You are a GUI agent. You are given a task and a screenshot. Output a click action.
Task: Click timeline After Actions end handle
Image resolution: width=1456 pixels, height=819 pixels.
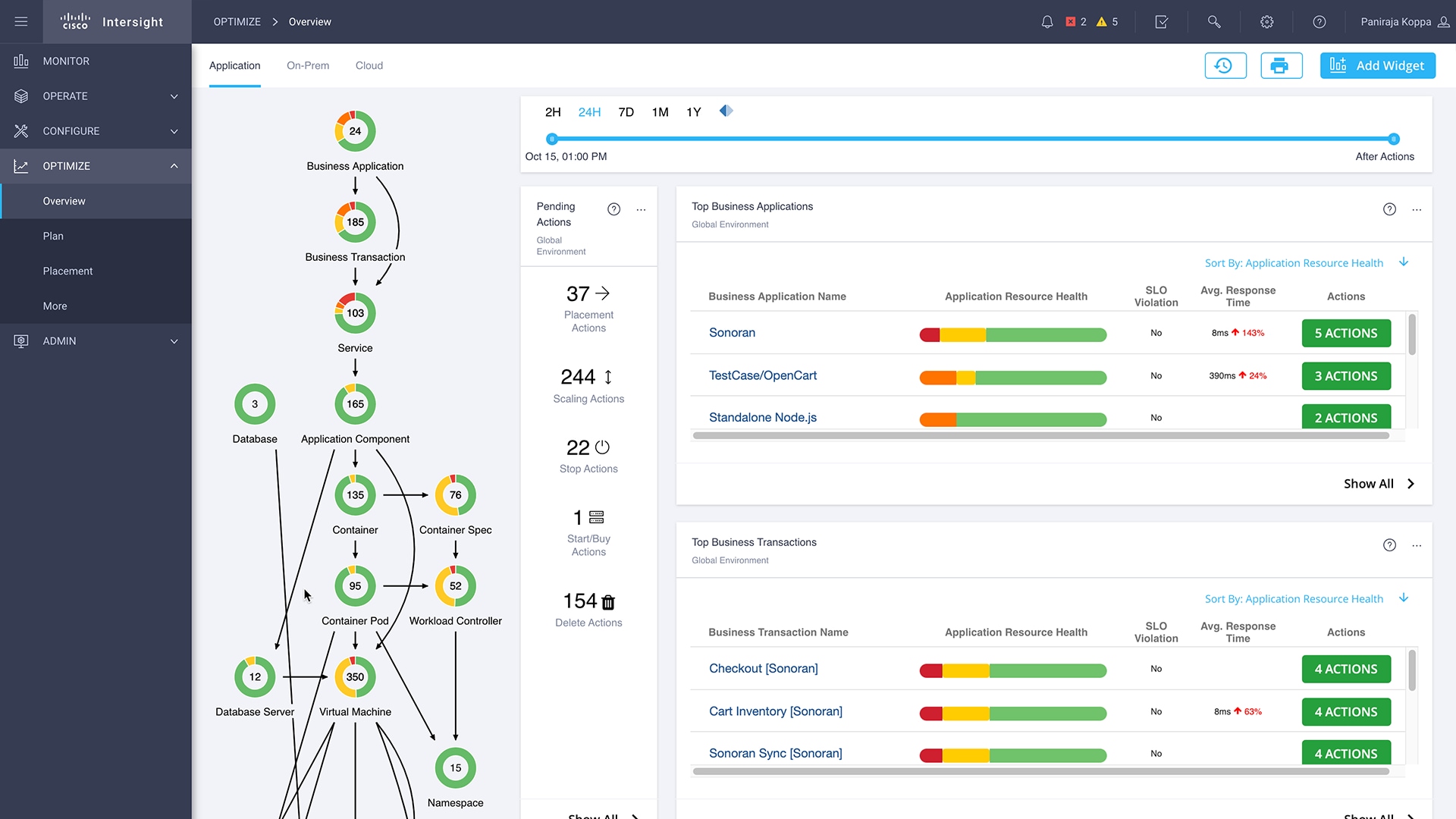(x=1393, y=139)
